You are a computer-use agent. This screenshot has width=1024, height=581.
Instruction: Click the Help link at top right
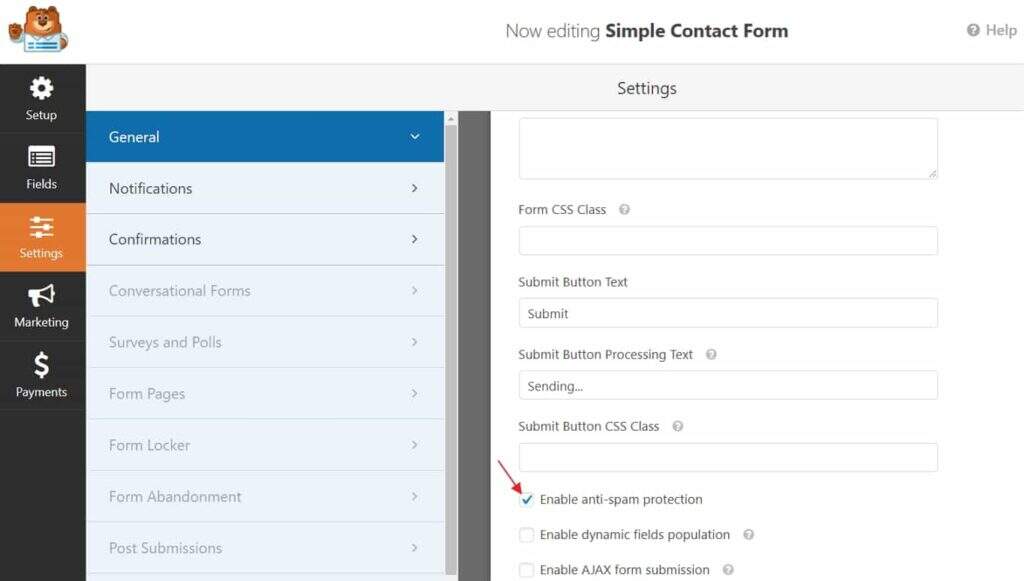(991, 30)
